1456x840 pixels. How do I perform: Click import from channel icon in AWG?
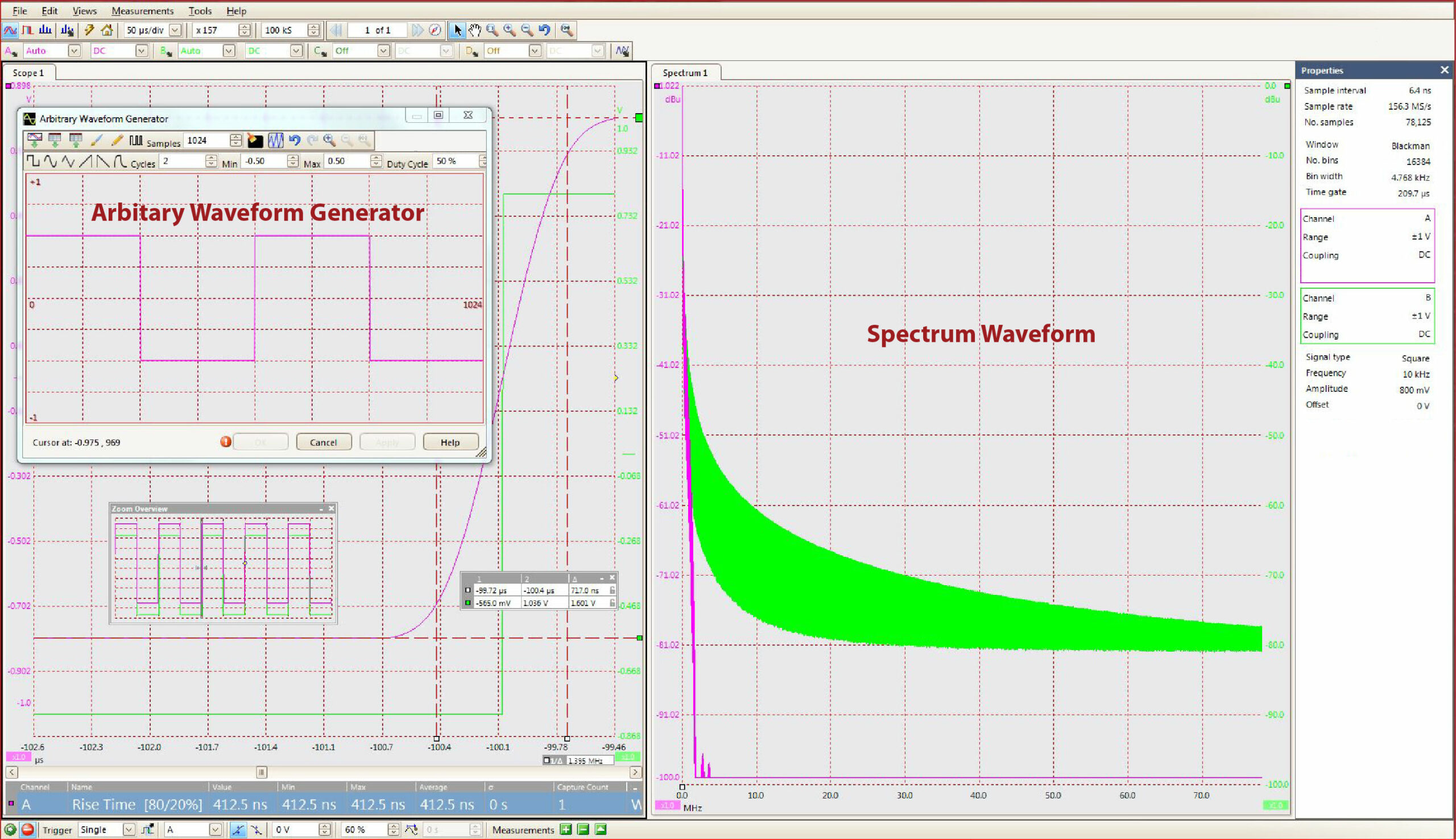35,140
